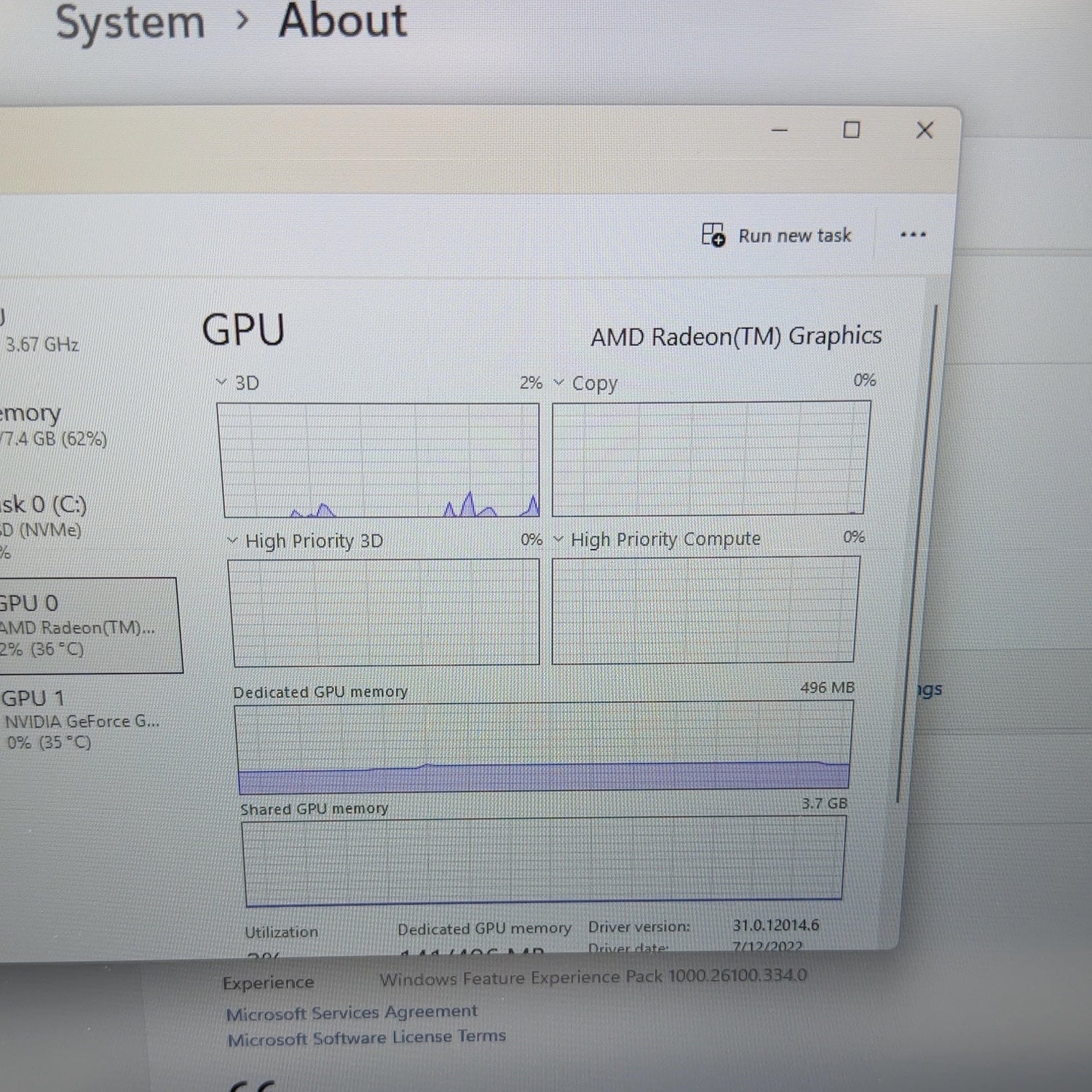Click the Dedicated GPU memory graph
Screen dimensions: 1092x1092
coord(544,747)
